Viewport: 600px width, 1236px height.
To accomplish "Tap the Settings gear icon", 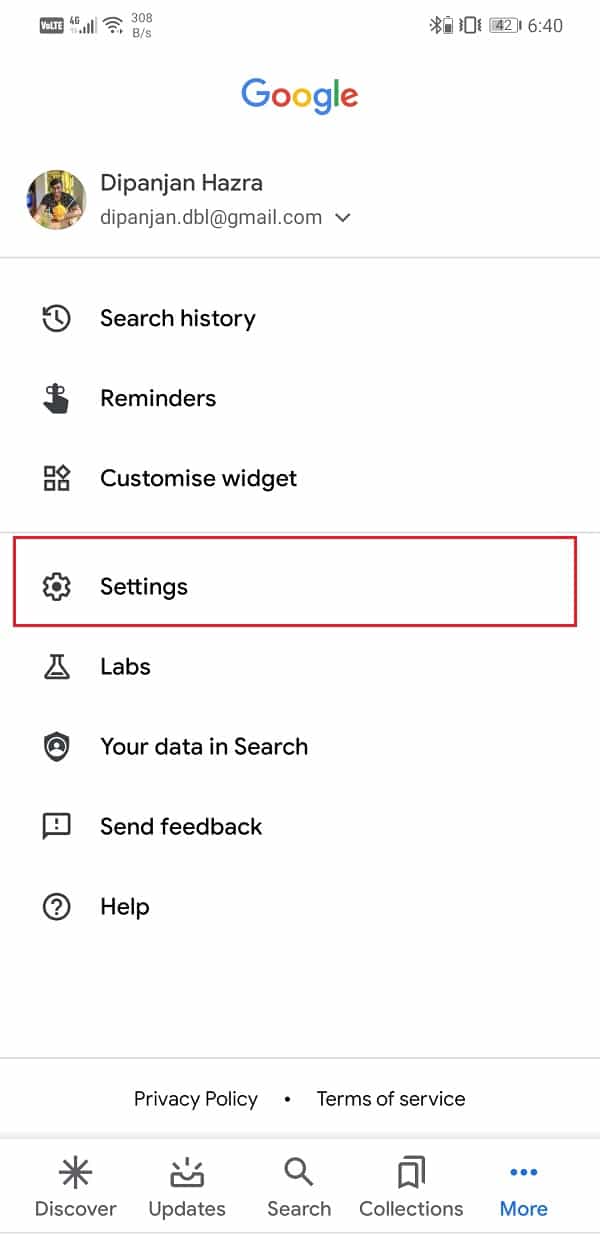I will [x=56, y=587].
